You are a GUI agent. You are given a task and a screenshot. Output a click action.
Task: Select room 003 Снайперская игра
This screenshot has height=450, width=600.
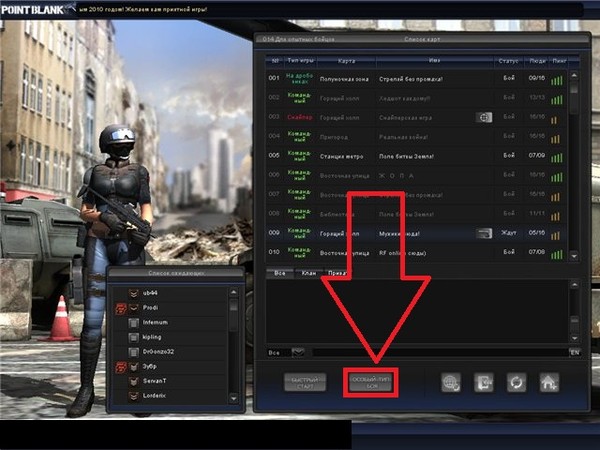[416, 117]
